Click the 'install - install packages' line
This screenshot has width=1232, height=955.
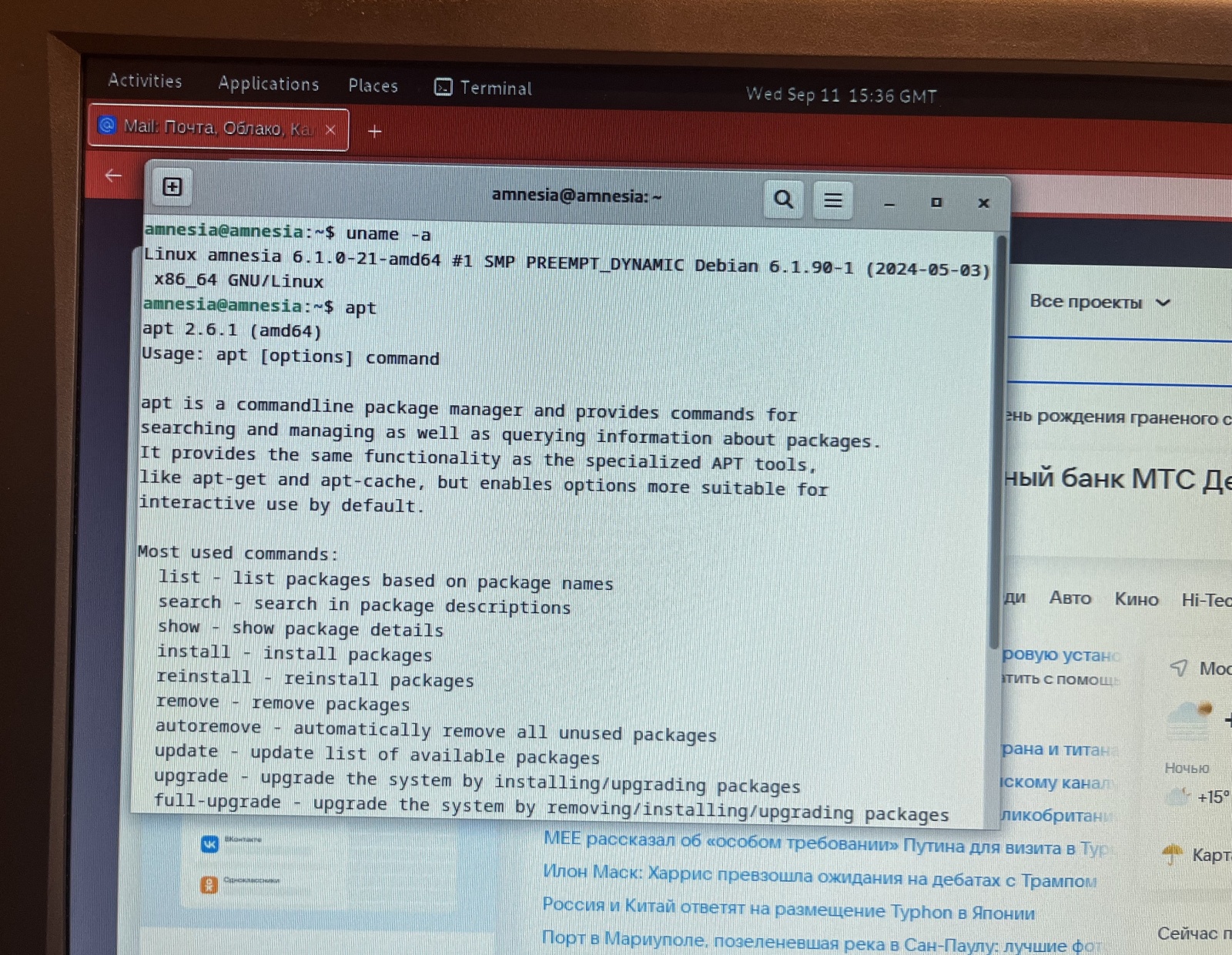pos(294,653)
